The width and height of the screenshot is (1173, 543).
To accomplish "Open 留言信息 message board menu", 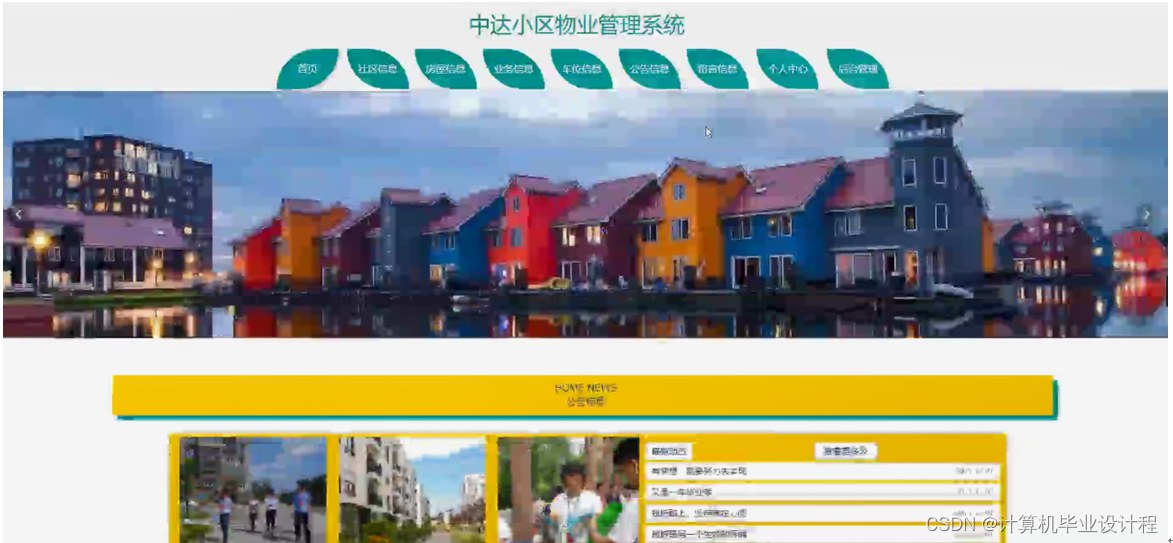I will 717,69.
